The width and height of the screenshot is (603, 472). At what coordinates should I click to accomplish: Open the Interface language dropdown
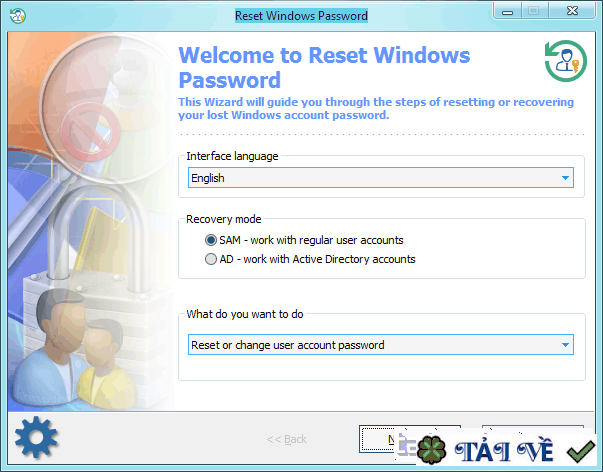click(381, 178)
